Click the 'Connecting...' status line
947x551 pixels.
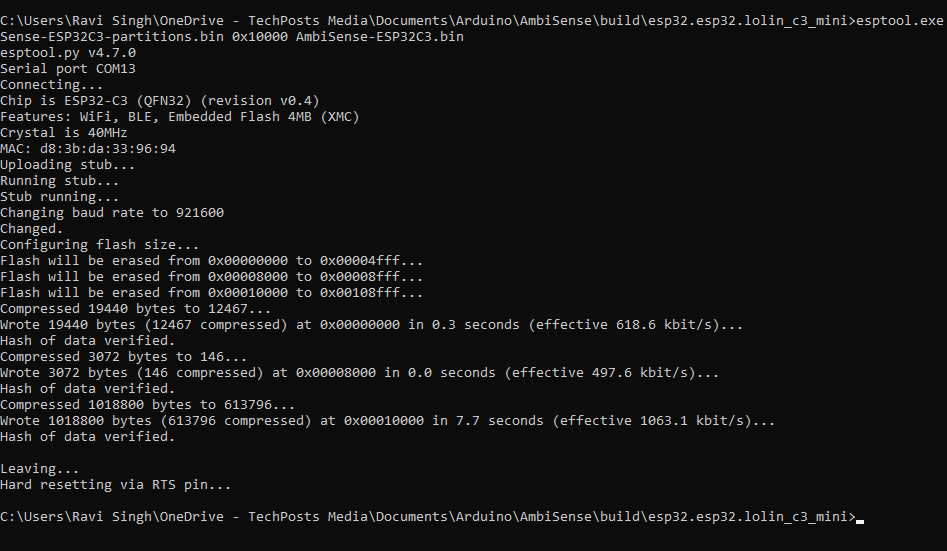[51, 85]
